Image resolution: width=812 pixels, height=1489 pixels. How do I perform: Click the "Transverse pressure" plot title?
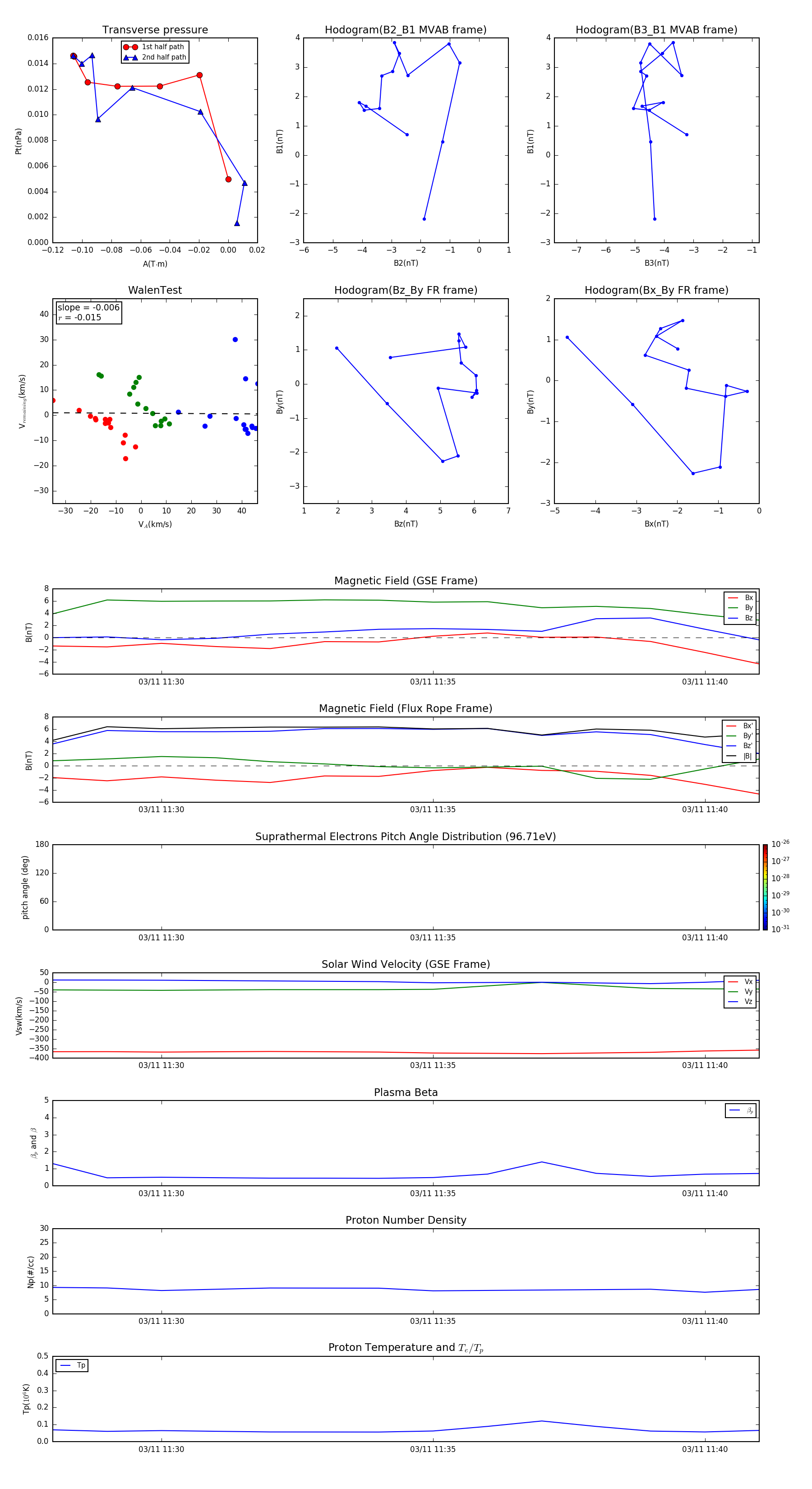point(155,29)
